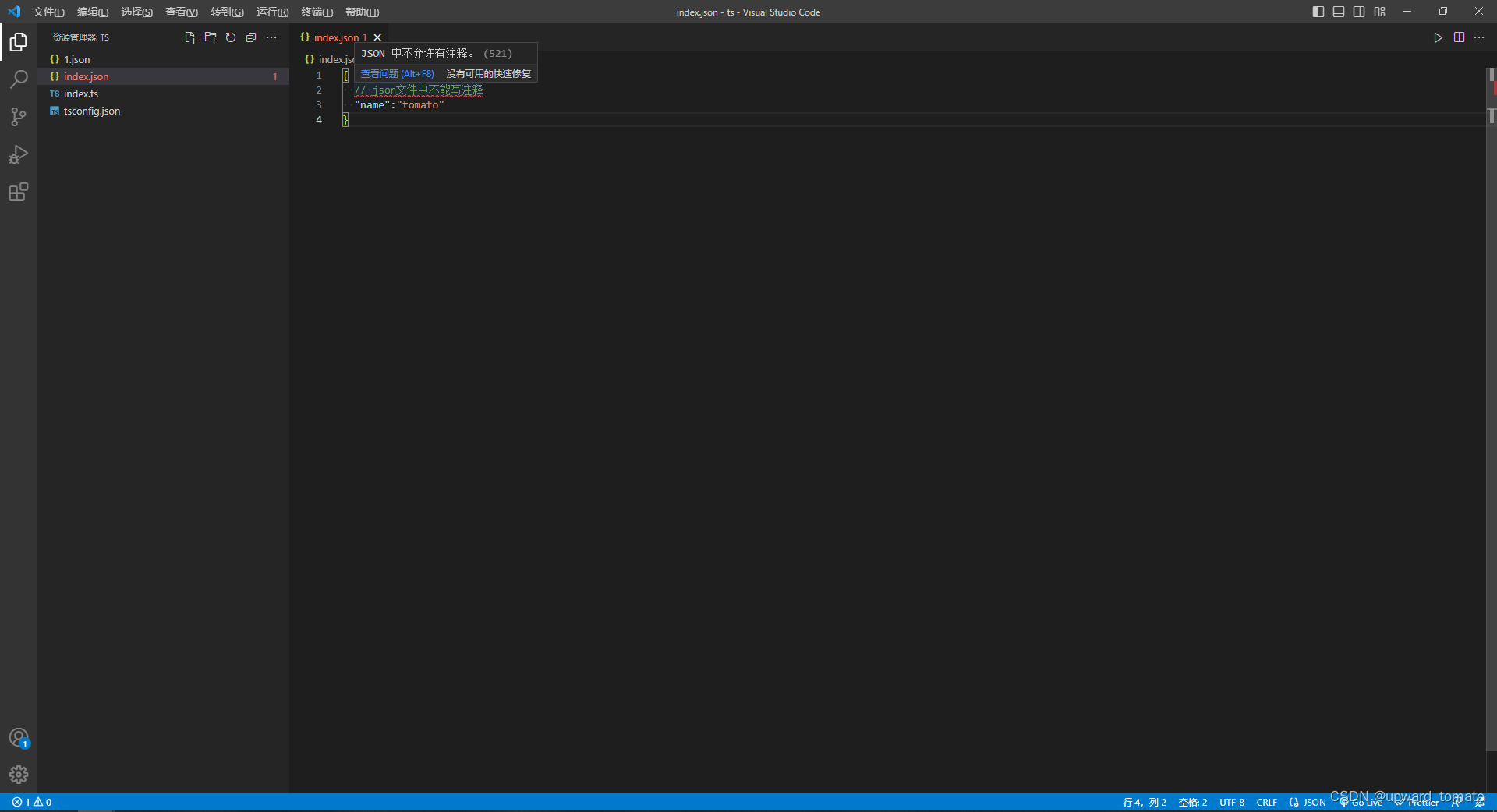Open the Source Control view

click(19, 117)
